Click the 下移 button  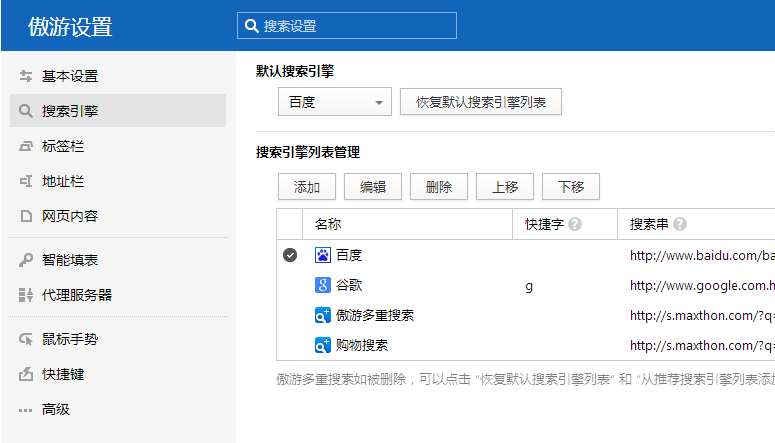(571, 187)
